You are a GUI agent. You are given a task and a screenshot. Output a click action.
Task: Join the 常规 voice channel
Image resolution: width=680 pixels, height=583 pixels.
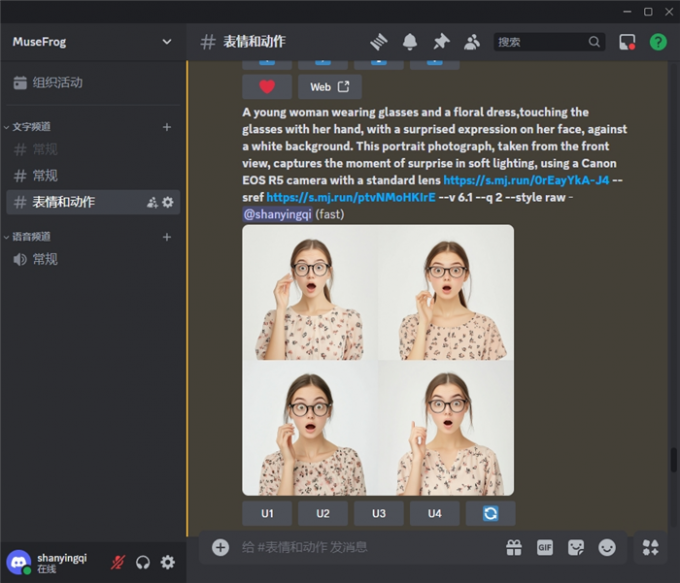pyautogui.click(x=93, y=259)
